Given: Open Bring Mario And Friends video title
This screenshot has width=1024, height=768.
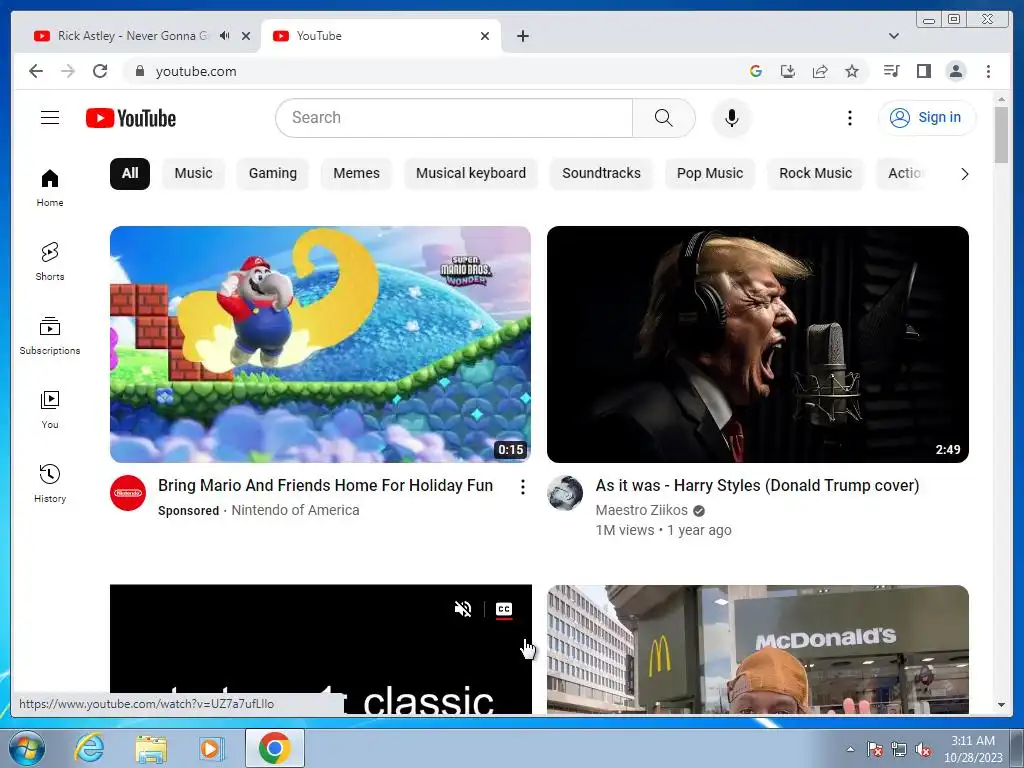Looking at the screenshot, I should pos(325,486).
